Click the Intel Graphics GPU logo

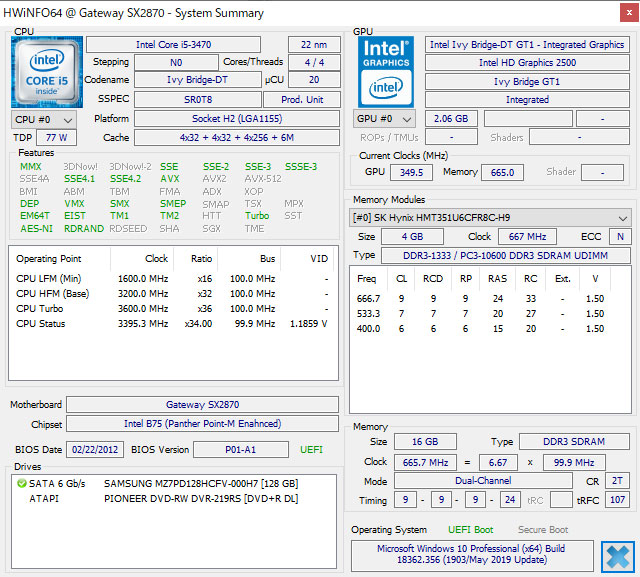386,72
